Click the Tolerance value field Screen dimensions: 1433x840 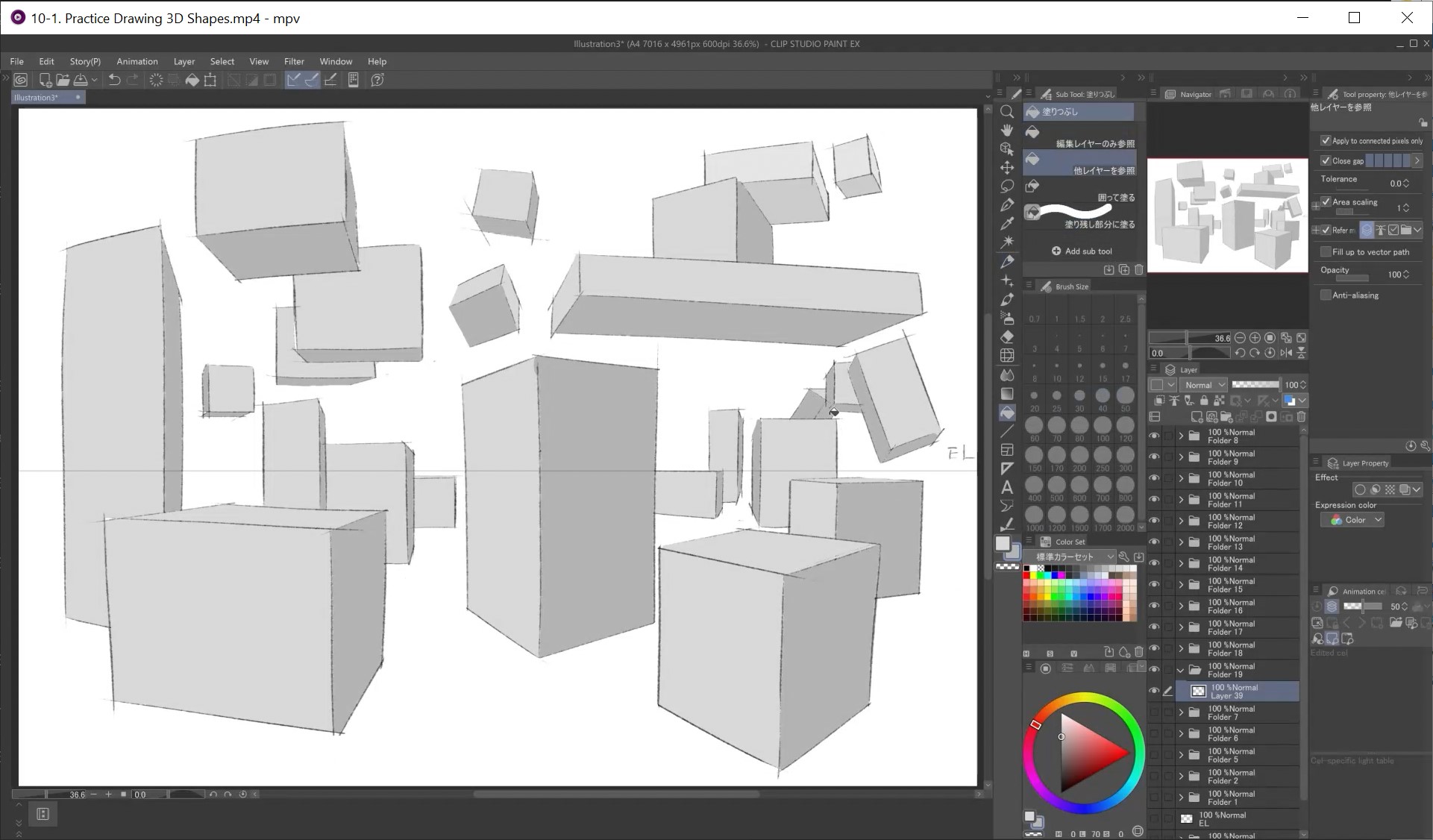pyautogui.click(x=1396, y=183)
